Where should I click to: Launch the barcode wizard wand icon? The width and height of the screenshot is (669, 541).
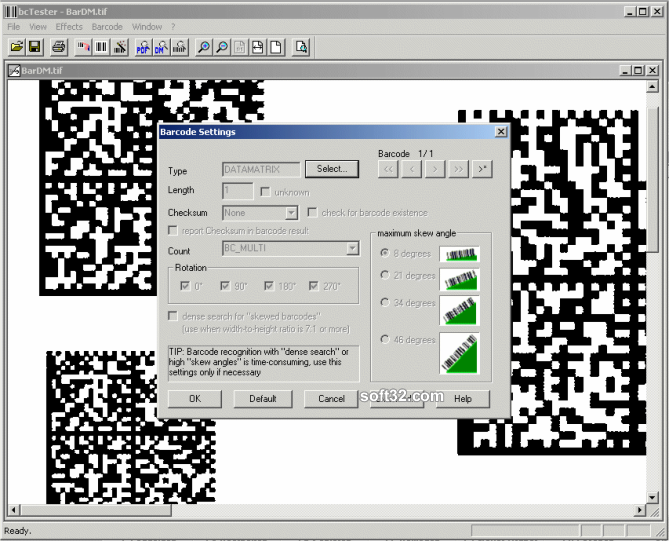tap(119, 47)
